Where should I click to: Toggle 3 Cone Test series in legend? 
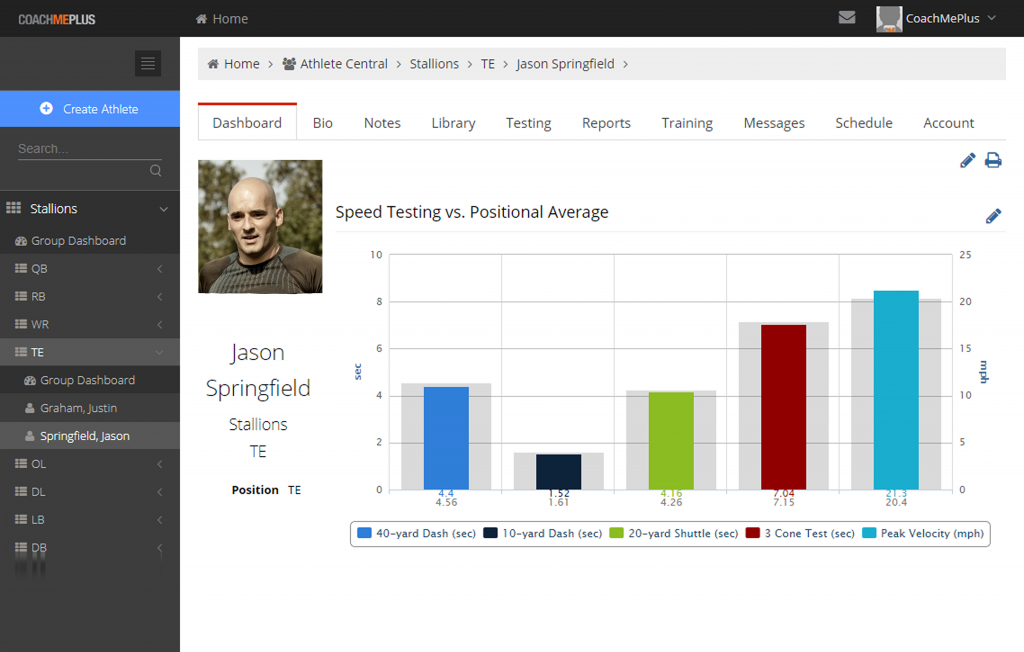[800, 534]
